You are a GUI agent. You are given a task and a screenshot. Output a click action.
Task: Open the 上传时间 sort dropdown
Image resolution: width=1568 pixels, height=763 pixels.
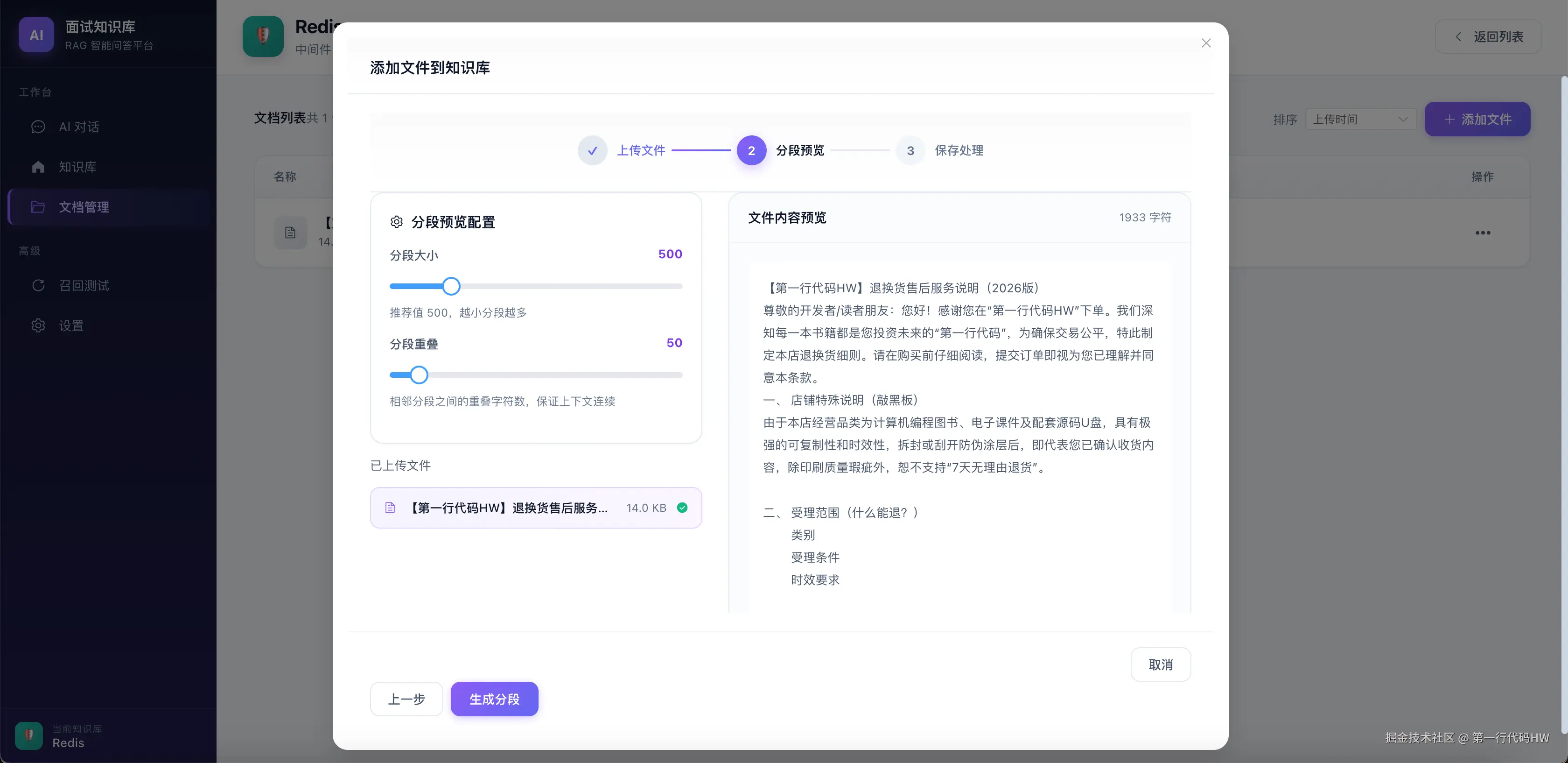(1360, 120)
